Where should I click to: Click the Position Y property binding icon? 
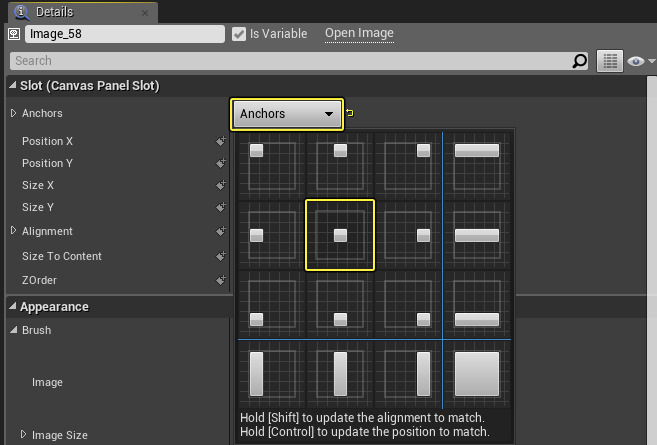coord(220,163)
